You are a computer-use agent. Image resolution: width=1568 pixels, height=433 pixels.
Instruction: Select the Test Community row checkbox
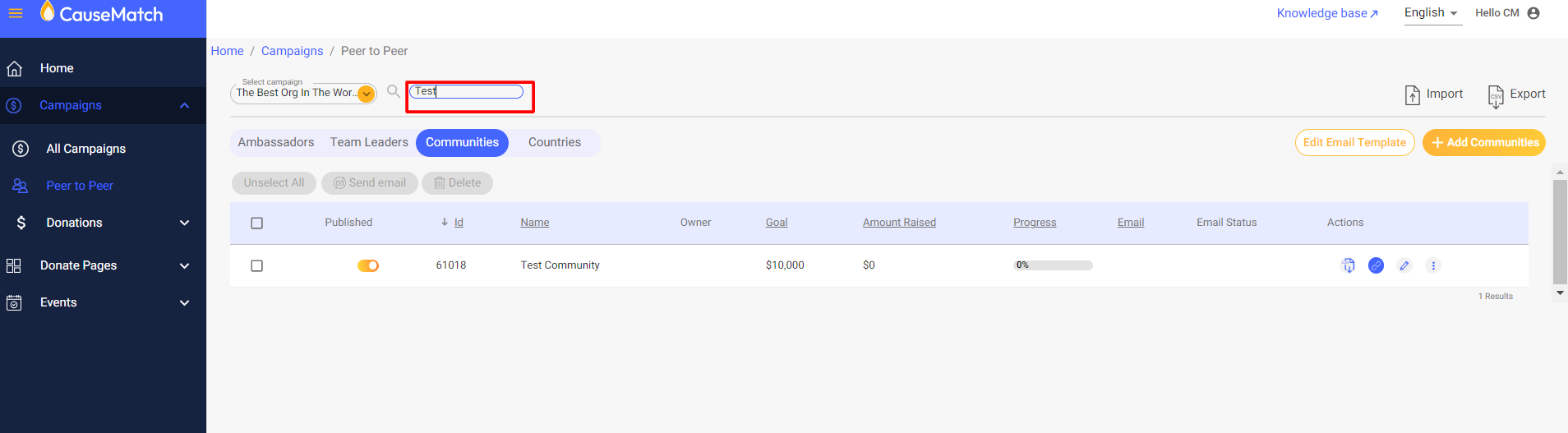click(257, 265)
